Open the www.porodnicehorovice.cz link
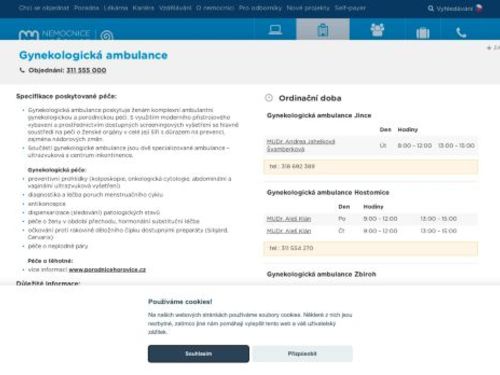Viewport: 500px width, 375px height. coord(107,270)
